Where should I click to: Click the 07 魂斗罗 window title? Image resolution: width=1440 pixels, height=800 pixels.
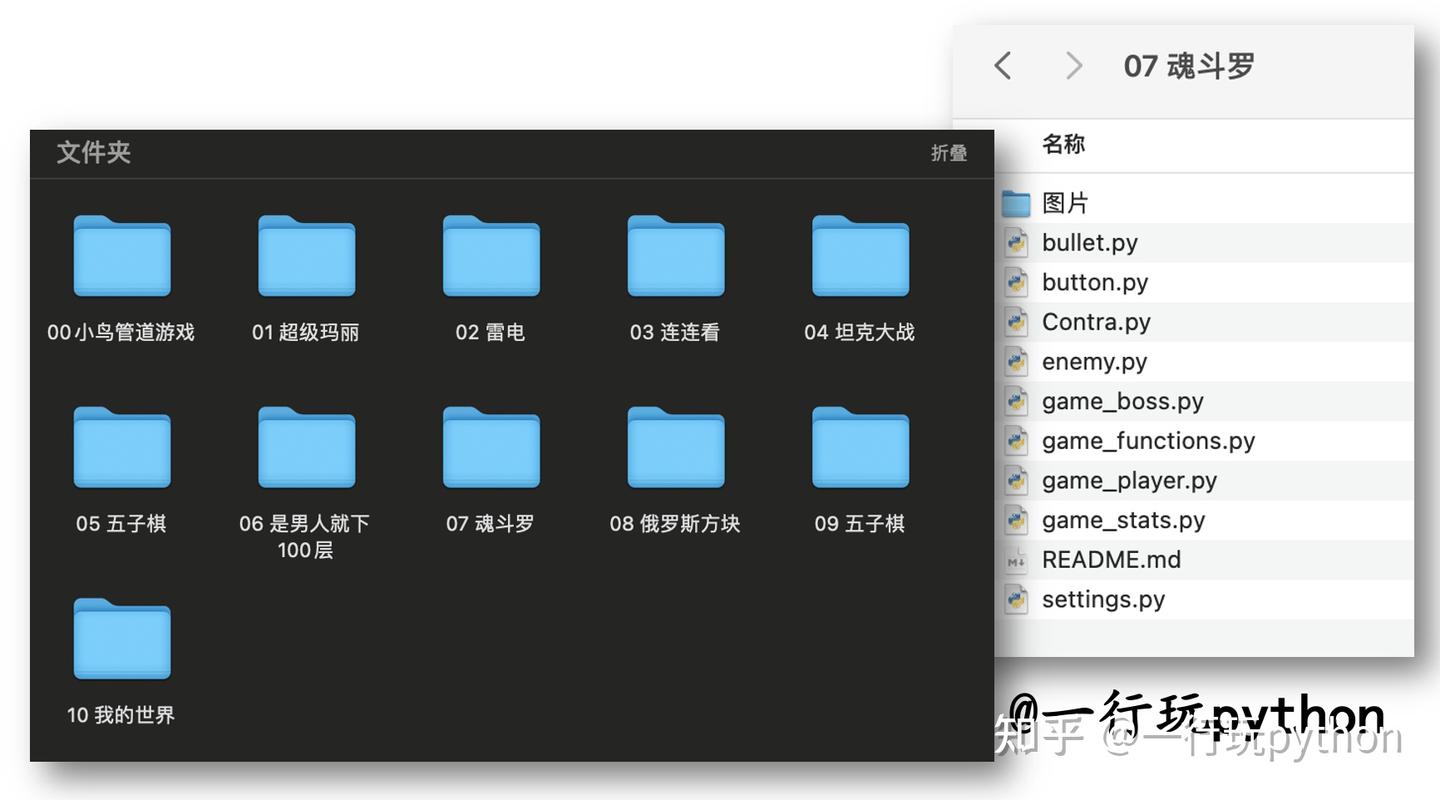[1186, 65]
